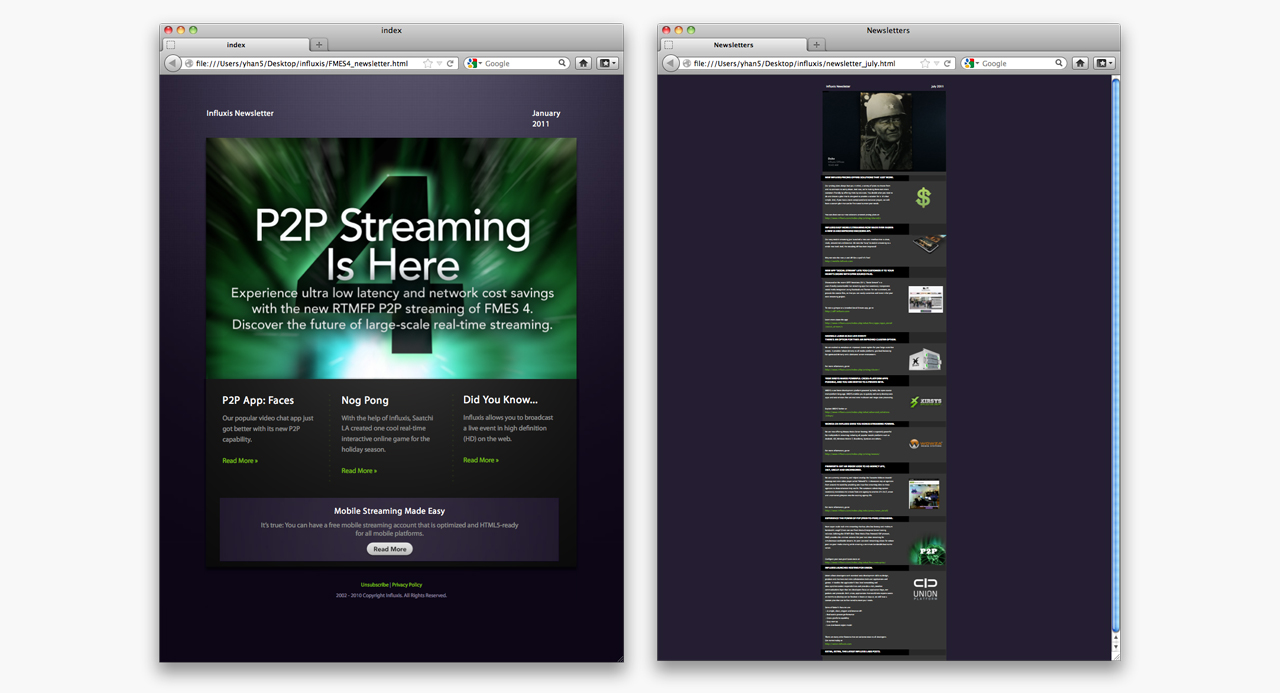Click Read More button under Mobile Streaming
The image size is (1280, 693).
tap(389, 549)
